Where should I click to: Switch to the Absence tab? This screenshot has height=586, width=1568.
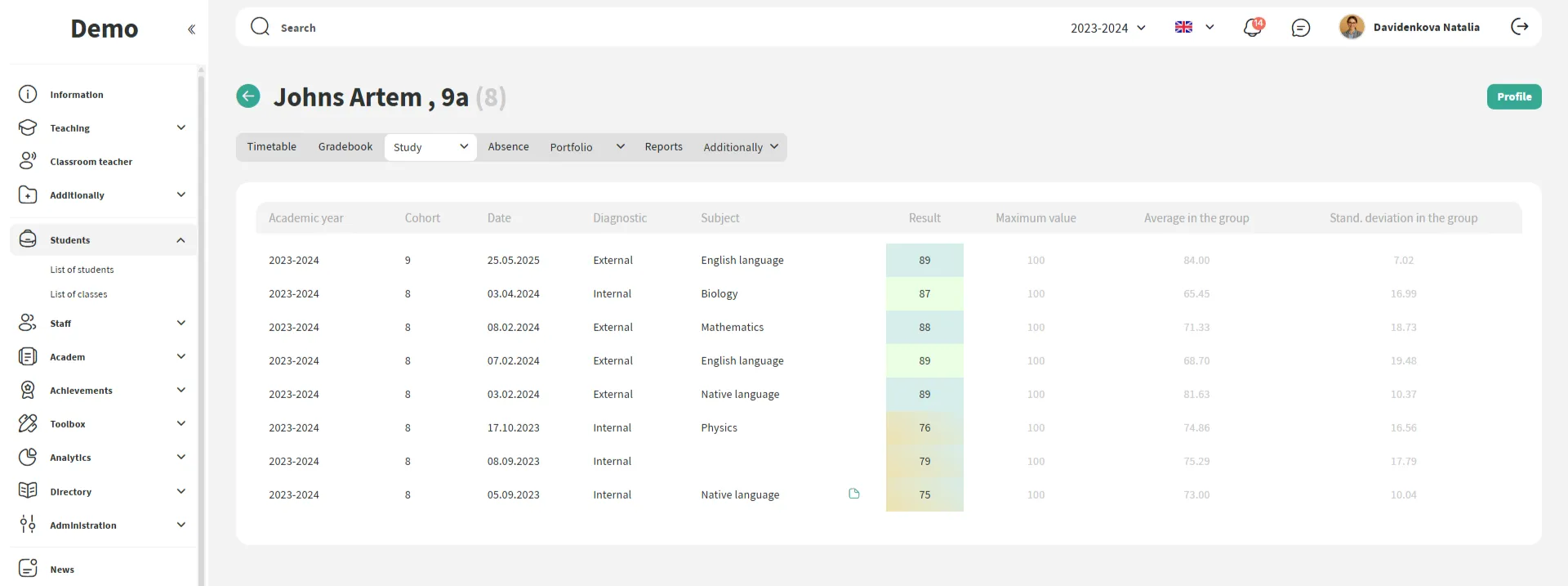(x=508, y=147)
